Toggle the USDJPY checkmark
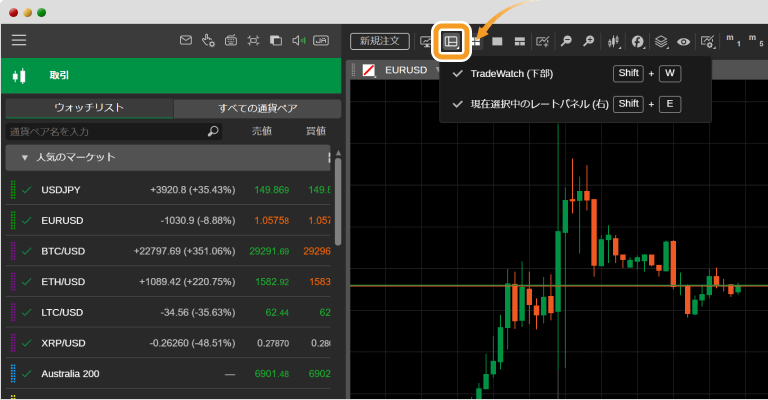 pyautogui.click(x=26, y=190)
